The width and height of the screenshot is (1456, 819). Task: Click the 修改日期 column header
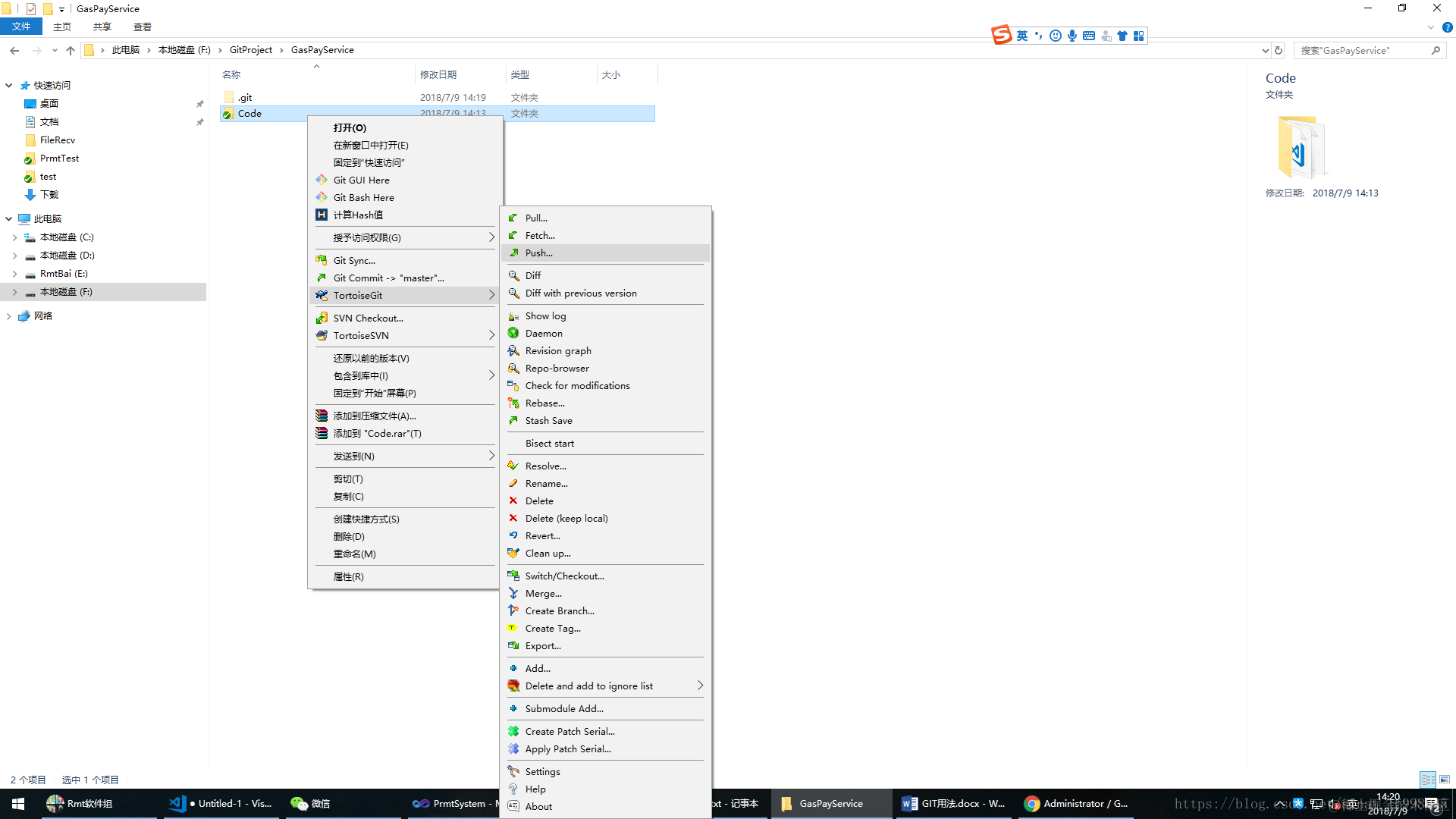[x=438, y=74]
